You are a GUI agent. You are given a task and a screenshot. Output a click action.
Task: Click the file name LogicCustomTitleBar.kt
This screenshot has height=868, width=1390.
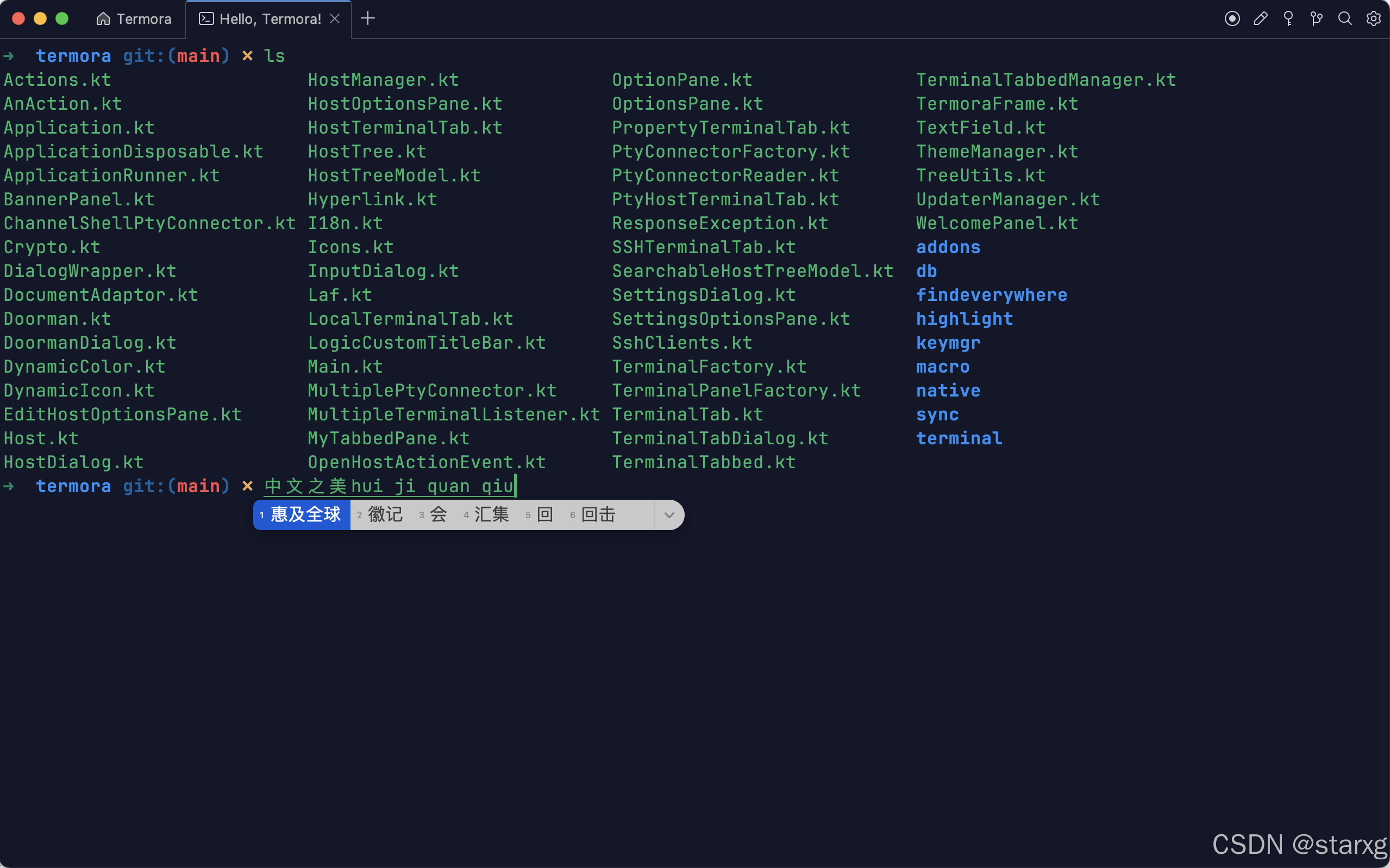(x=427, y=343)
